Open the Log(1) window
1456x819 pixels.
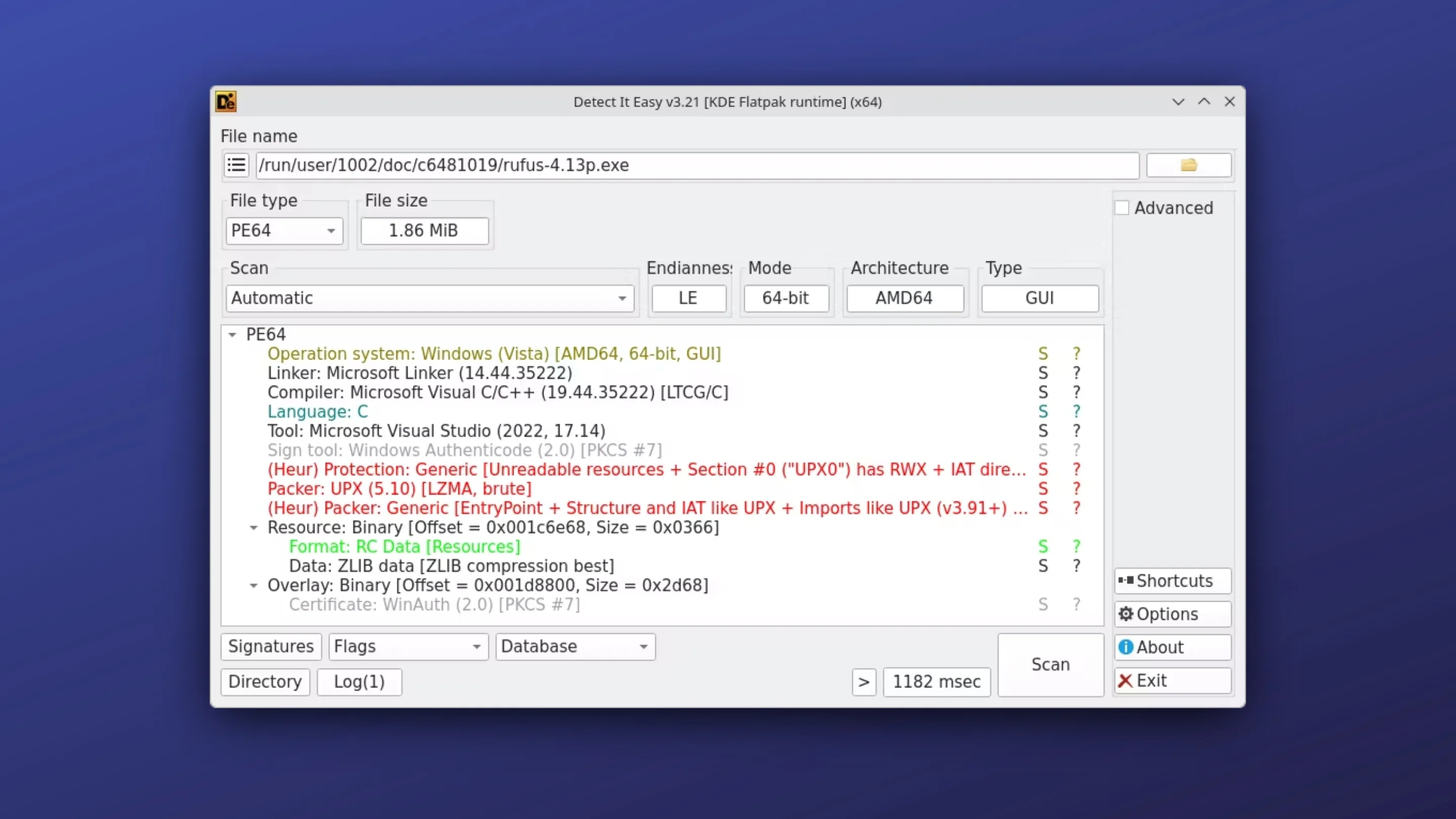click(x=359, y=681)
